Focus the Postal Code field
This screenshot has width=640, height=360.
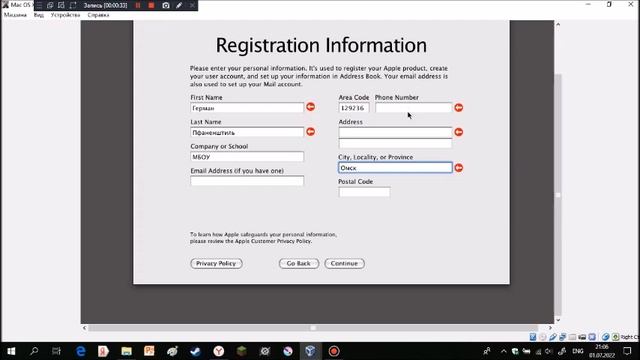pos(364,192)
